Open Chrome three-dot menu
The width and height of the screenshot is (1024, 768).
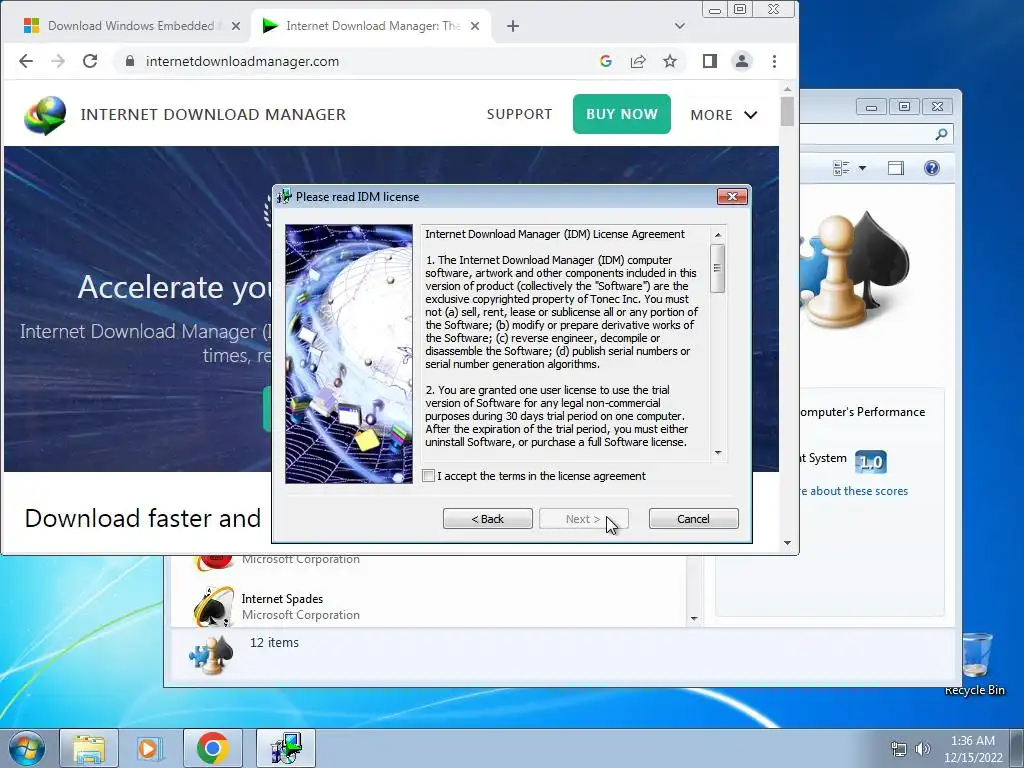coord(775,61)
